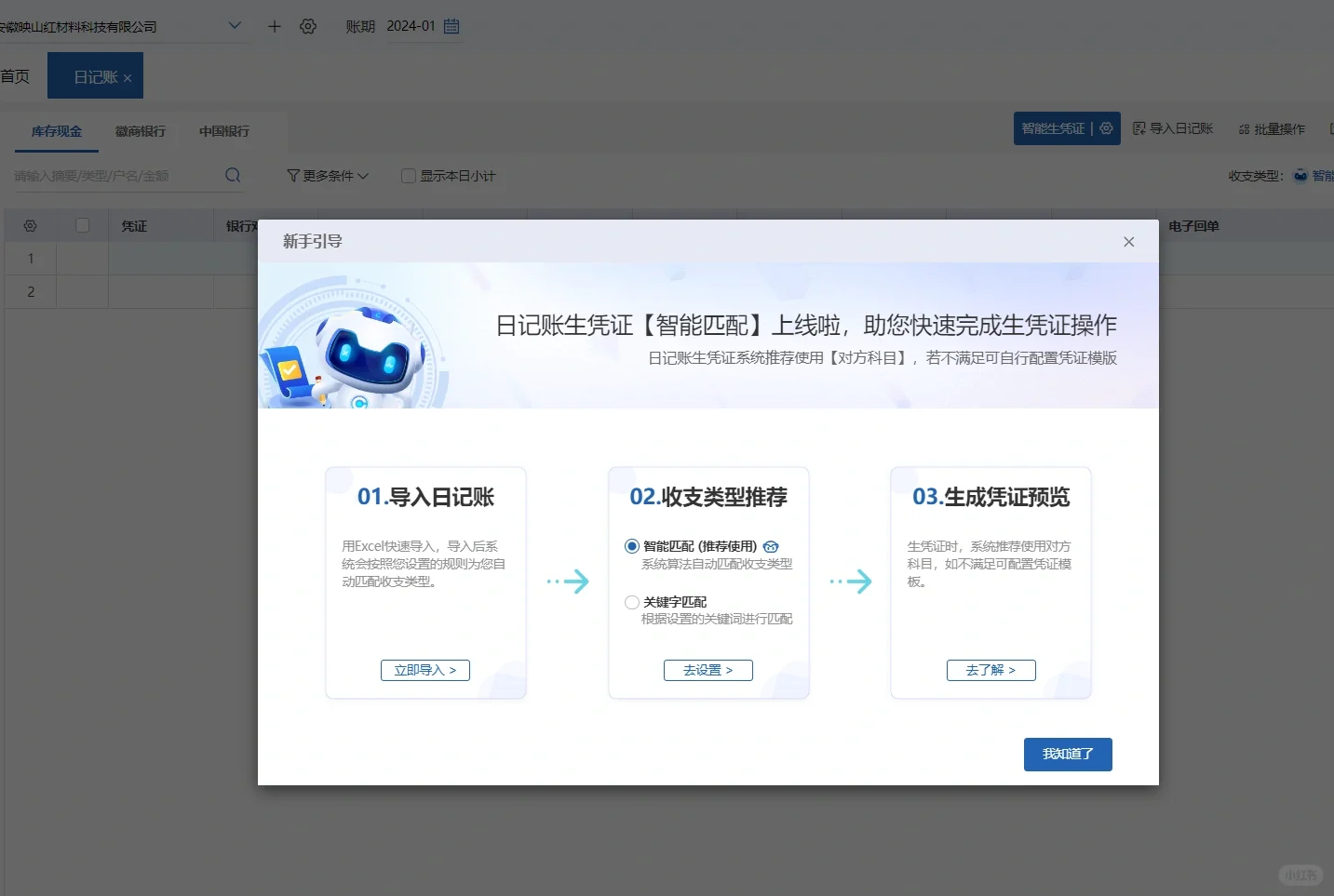Open 批量操作 via its icon
Screen dimensions: 1334x896
click(1245, 129)
